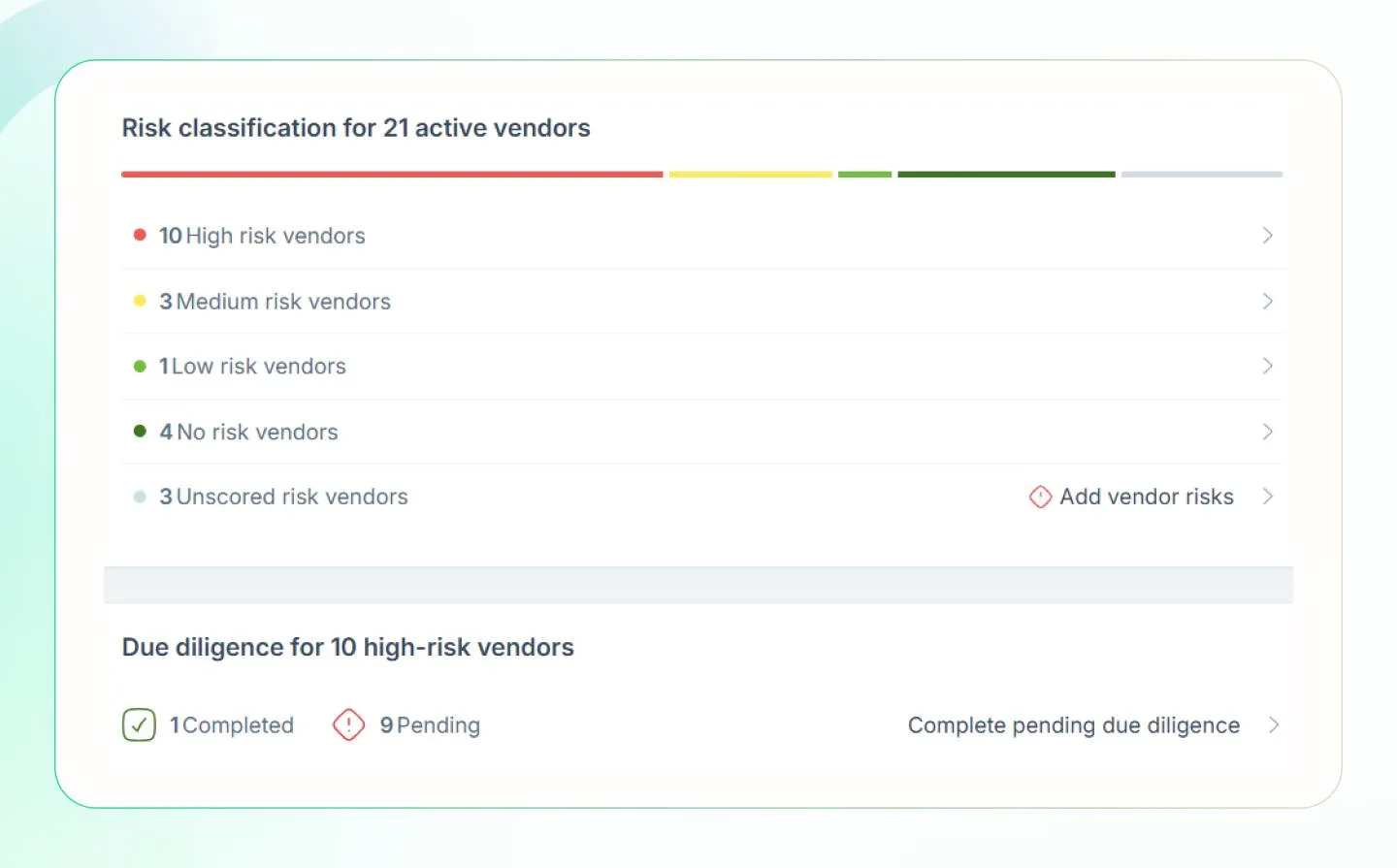Screen dimensions: 1397x868
Task: Click the Add vendor risks link
Action: 1146,497
